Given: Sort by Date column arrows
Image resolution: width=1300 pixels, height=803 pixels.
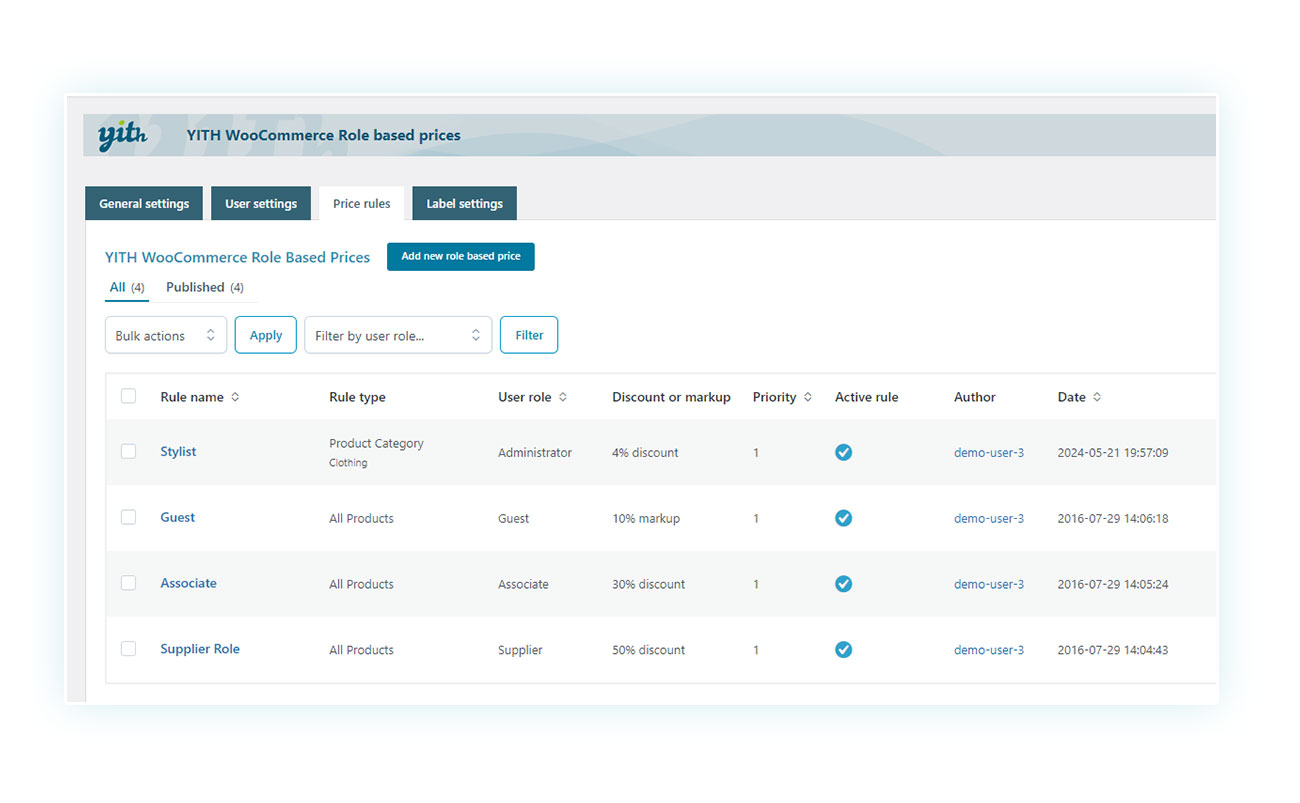Looking at the screenshot, I should point(1097,397).
